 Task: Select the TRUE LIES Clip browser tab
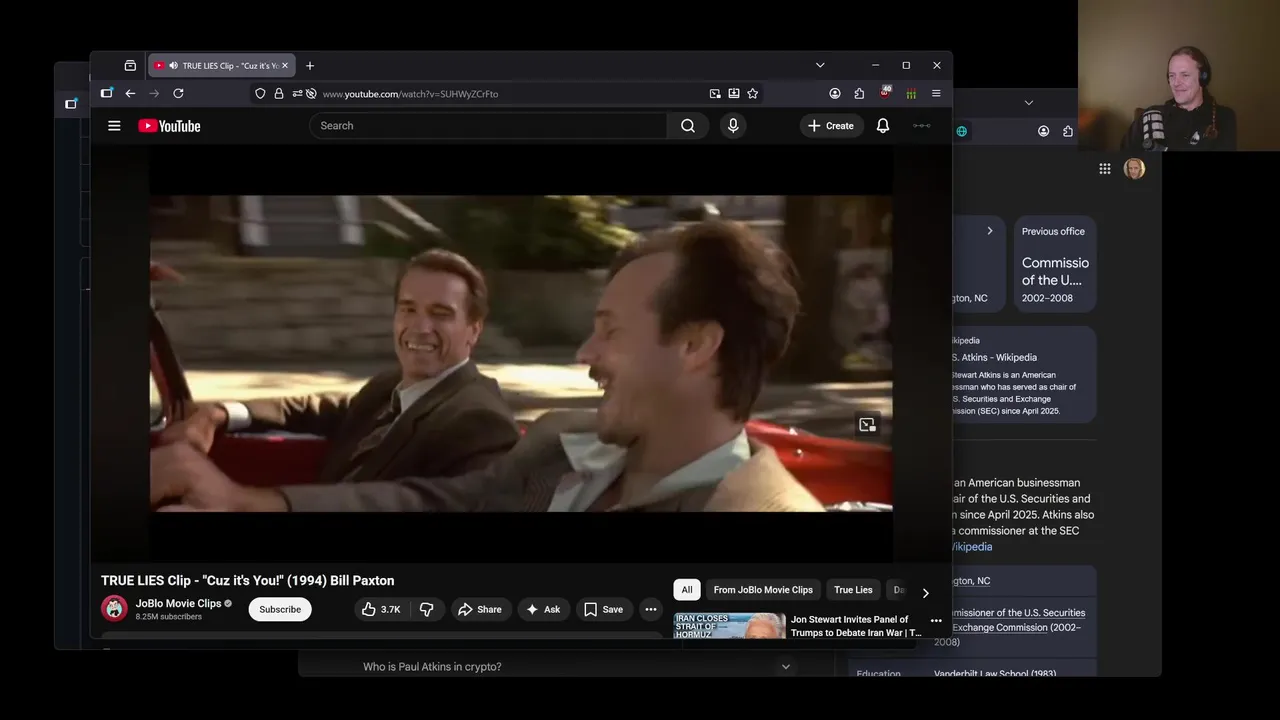[221, 65]
